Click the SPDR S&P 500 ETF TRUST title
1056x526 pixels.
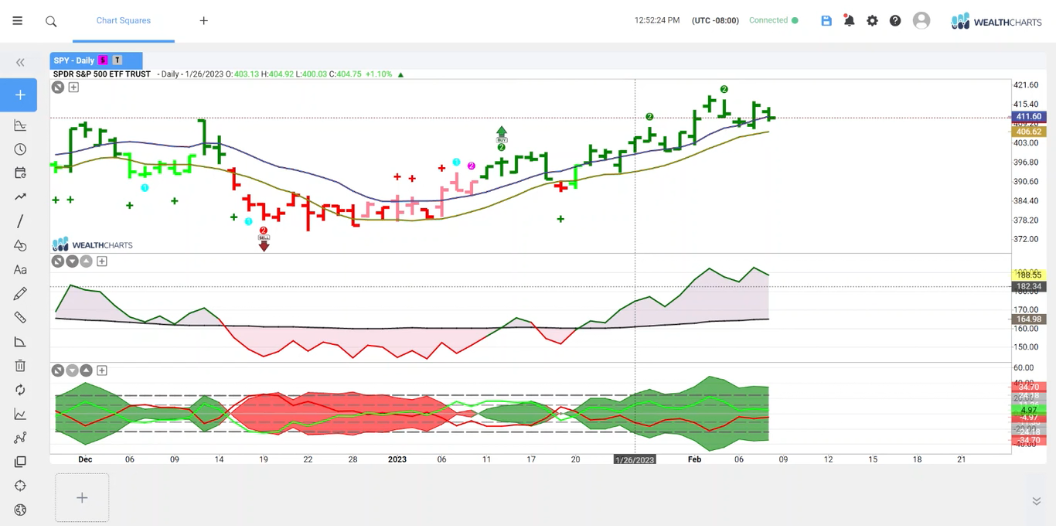pos(102,74)
